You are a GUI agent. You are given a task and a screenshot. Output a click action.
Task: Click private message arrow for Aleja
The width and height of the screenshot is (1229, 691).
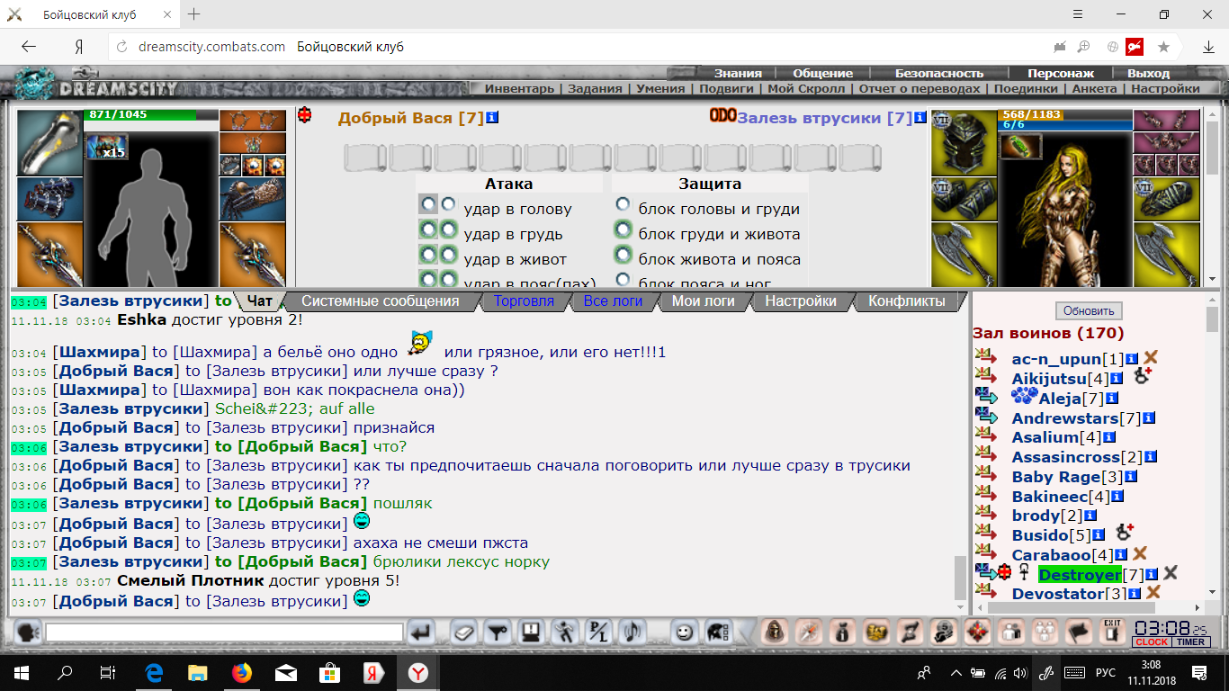click(985, 397)
